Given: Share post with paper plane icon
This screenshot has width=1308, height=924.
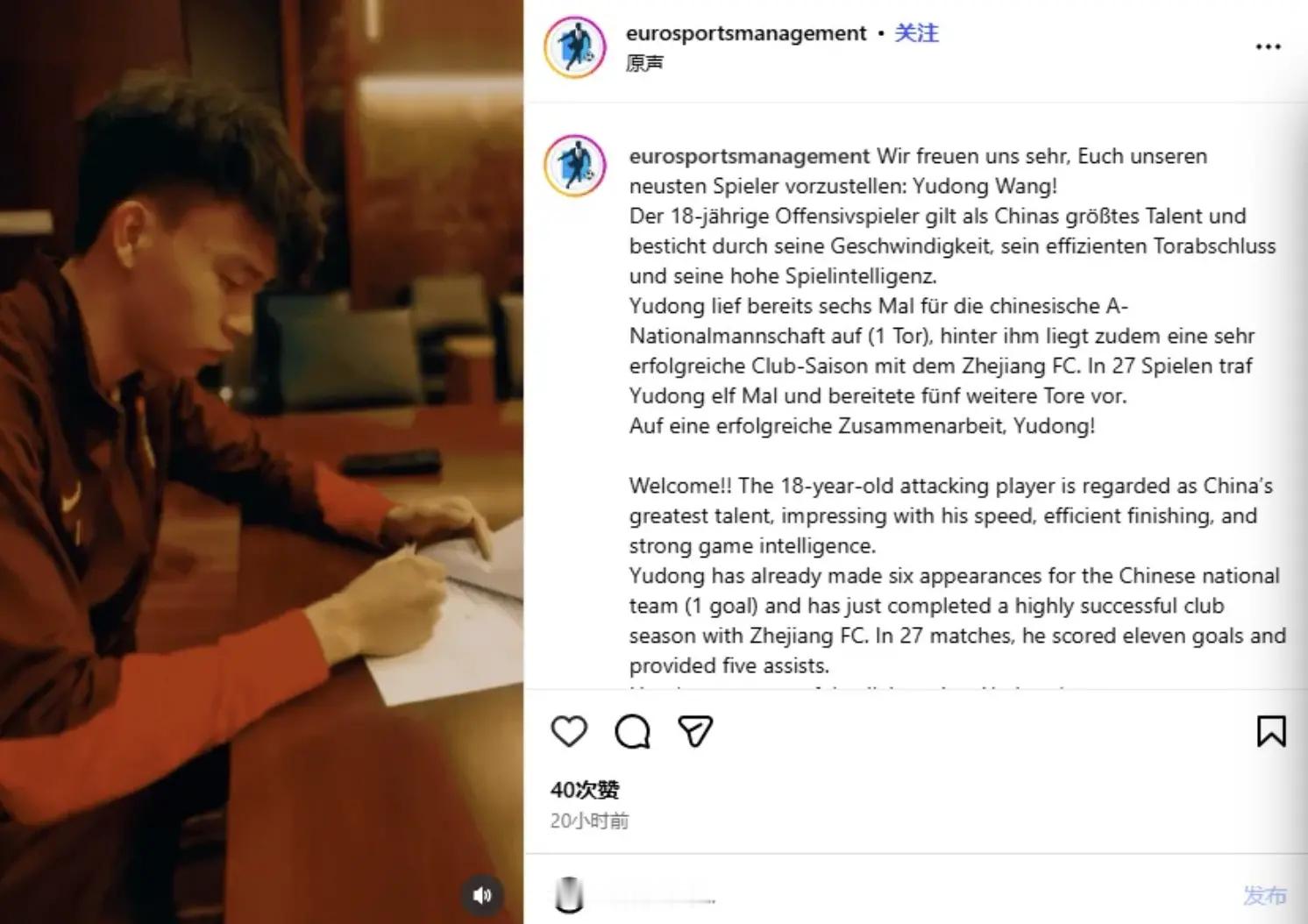Looking at the screenshot, I should (x=695, y=731).
